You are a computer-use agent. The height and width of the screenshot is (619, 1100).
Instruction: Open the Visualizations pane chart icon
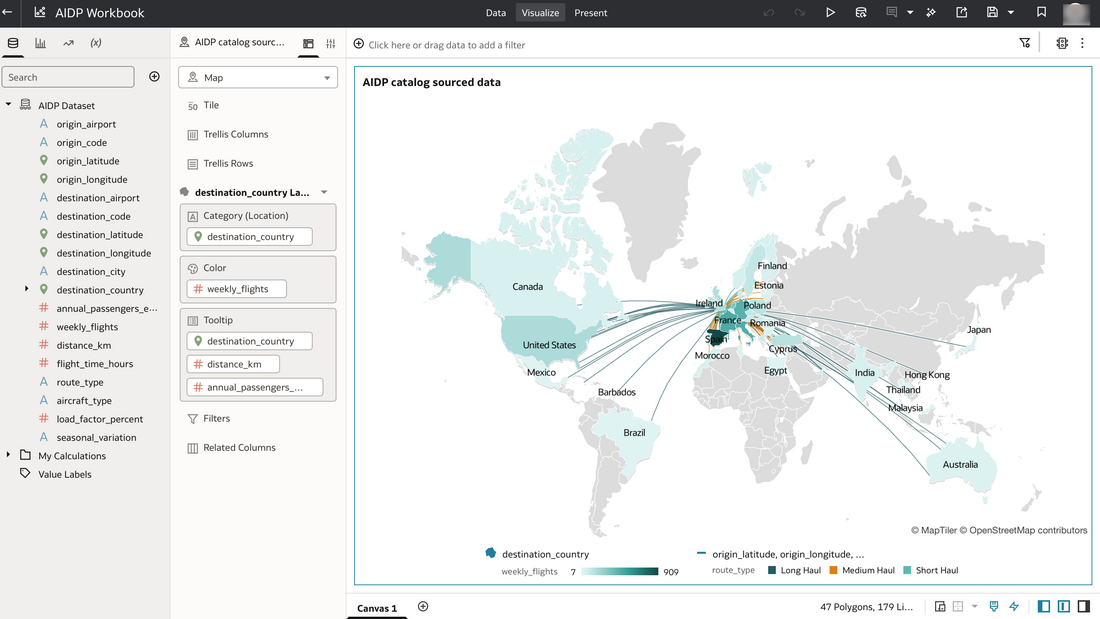point(41,43)
